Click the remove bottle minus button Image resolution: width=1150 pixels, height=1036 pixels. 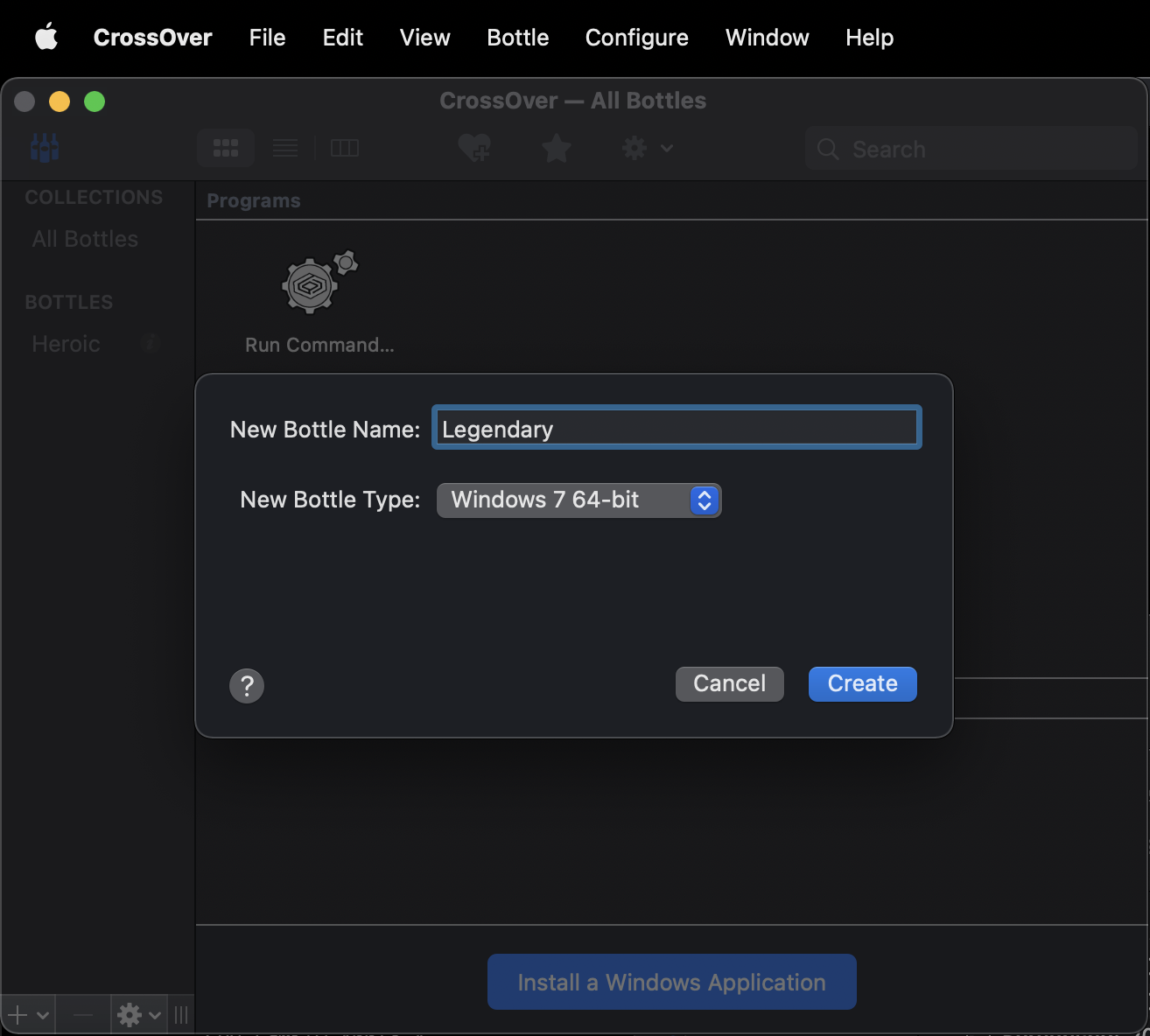tap(83, 1015)
